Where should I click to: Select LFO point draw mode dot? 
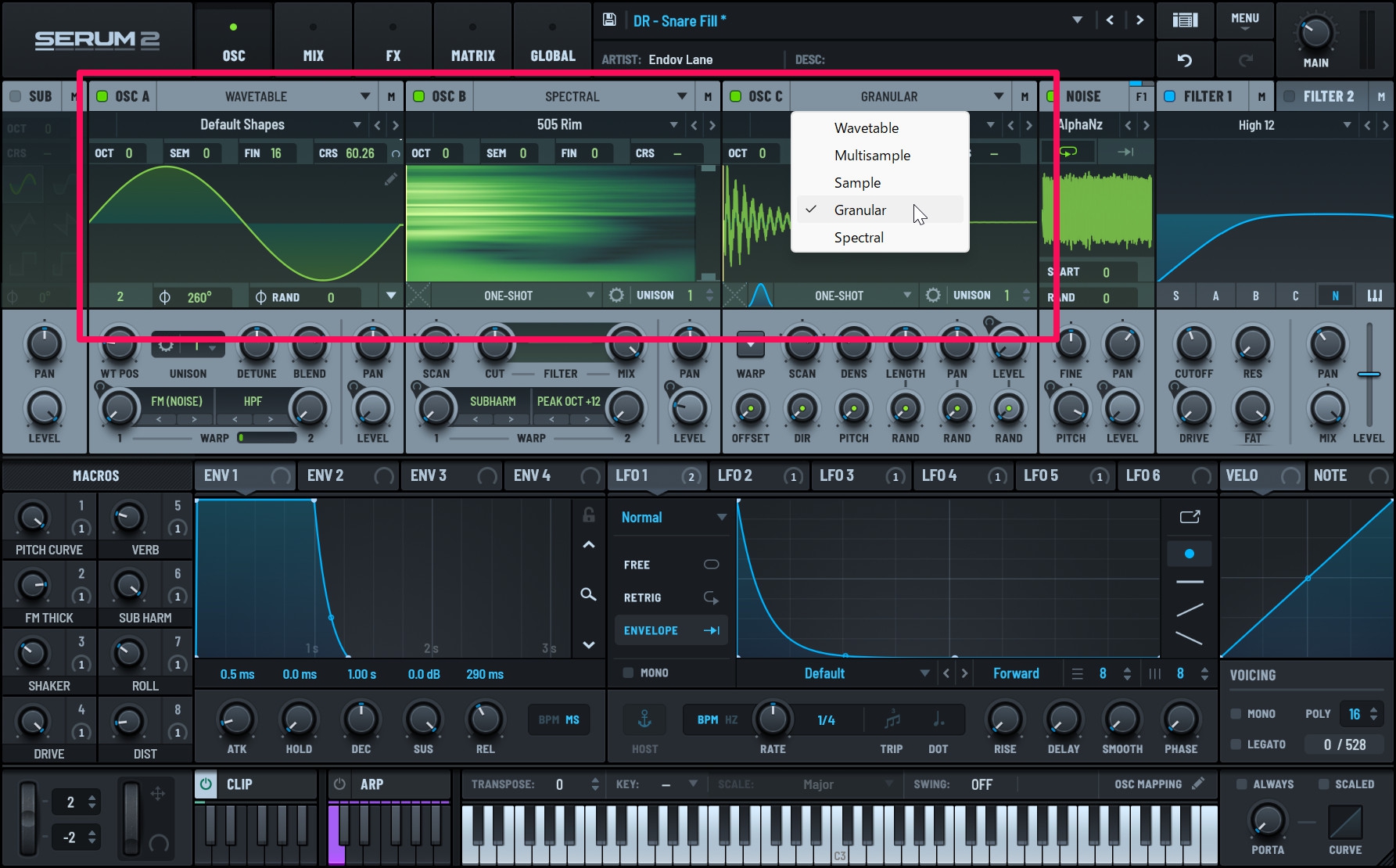[x=1190, y=554]
